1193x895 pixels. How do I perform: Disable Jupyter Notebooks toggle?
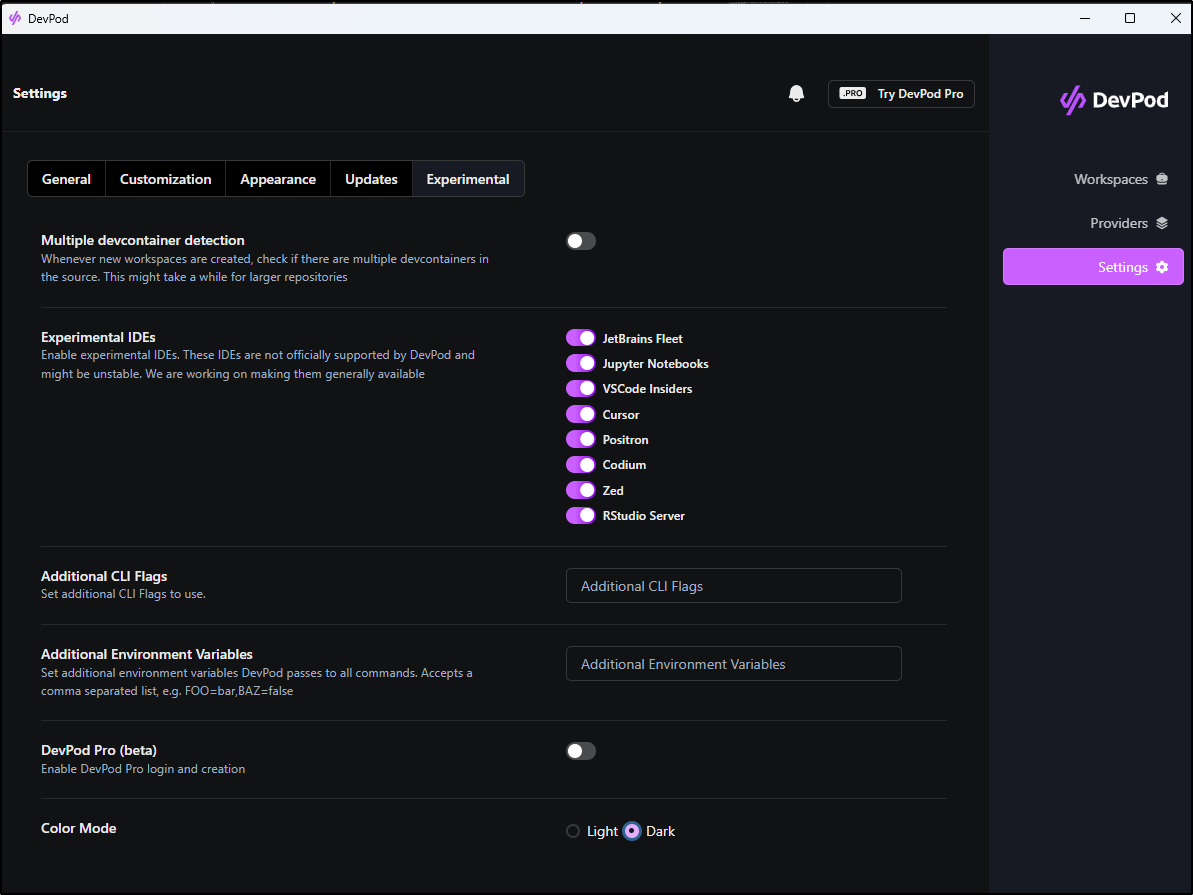click(x=581, y=363)
